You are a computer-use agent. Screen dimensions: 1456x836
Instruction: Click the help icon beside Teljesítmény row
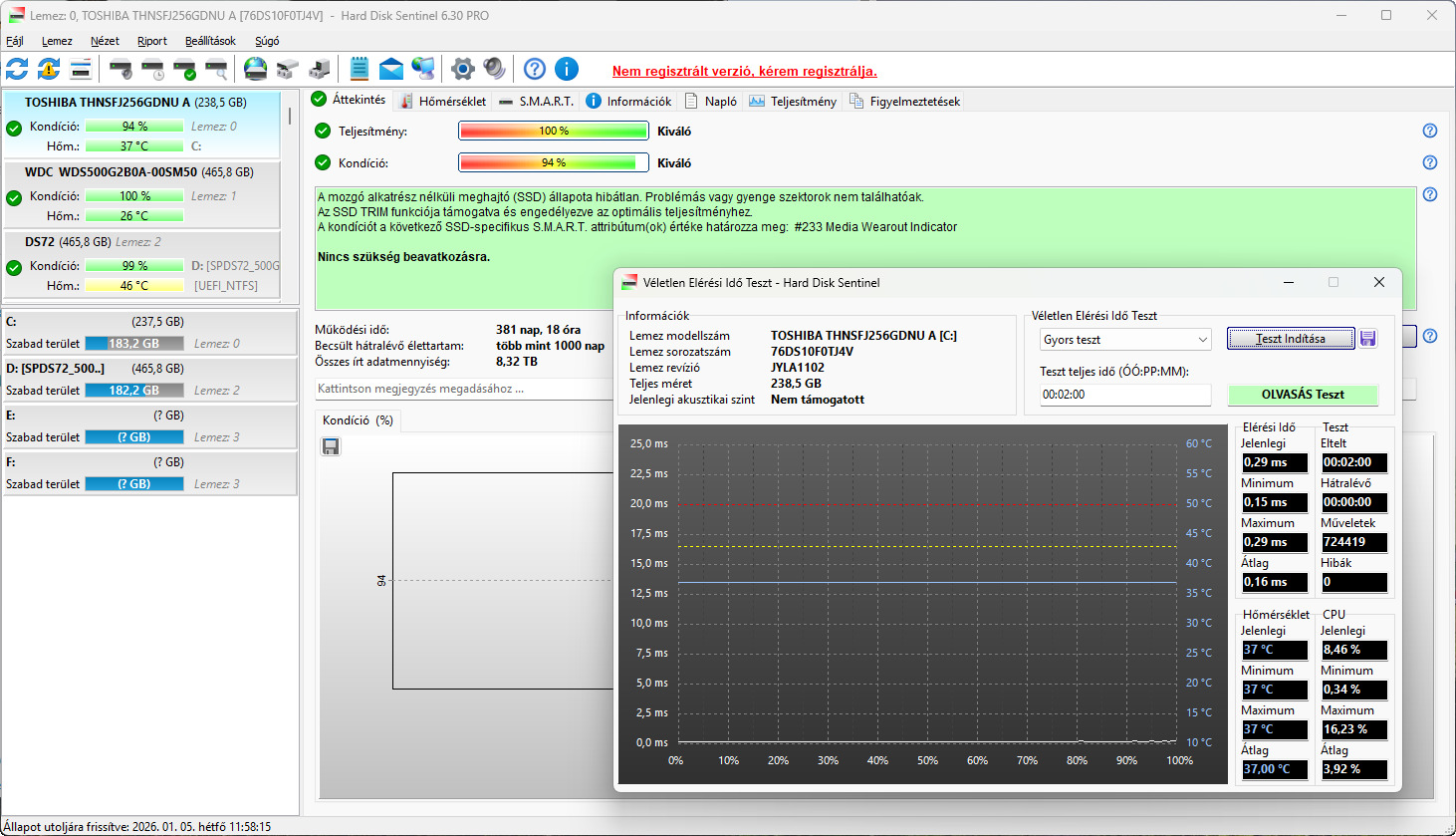tap(1430, 131)
